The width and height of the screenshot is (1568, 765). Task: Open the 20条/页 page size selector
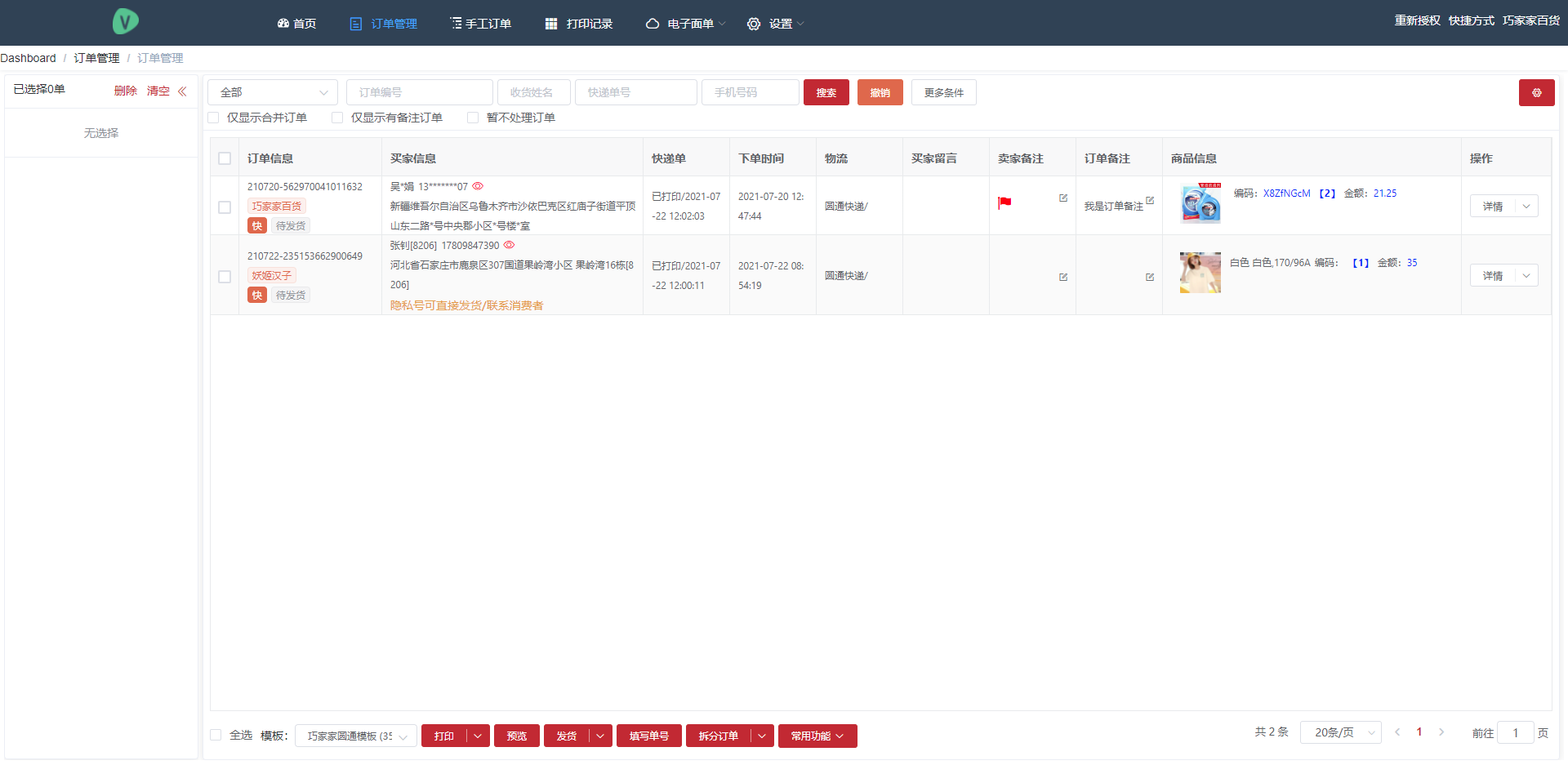click(x=1340, y=732)
